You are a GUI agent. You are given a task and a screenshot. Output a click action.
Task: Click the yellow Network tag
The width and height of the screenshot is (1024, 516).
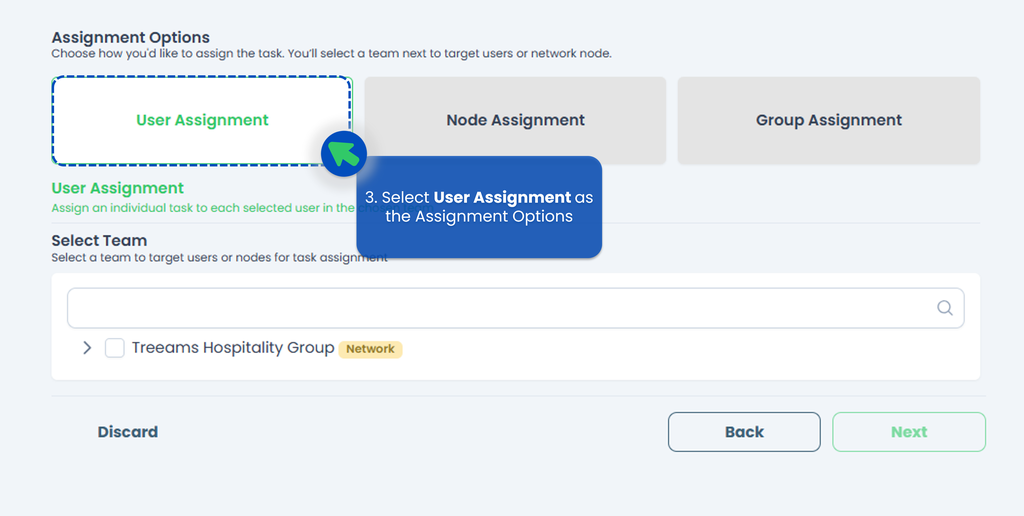click(370, 349)
